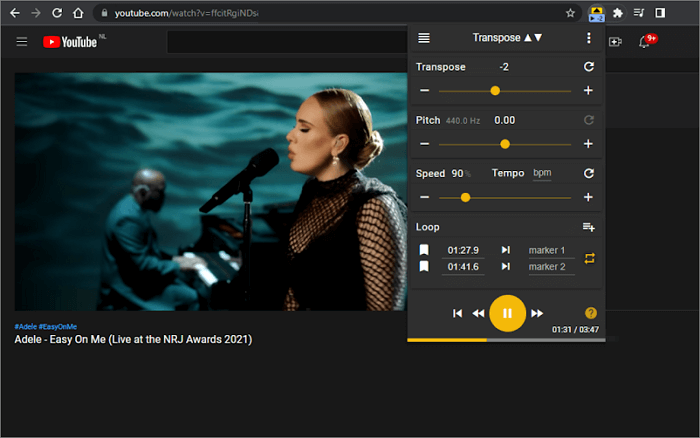
Task: Increase speed with the plus button
Action: (x=588, y=197)
